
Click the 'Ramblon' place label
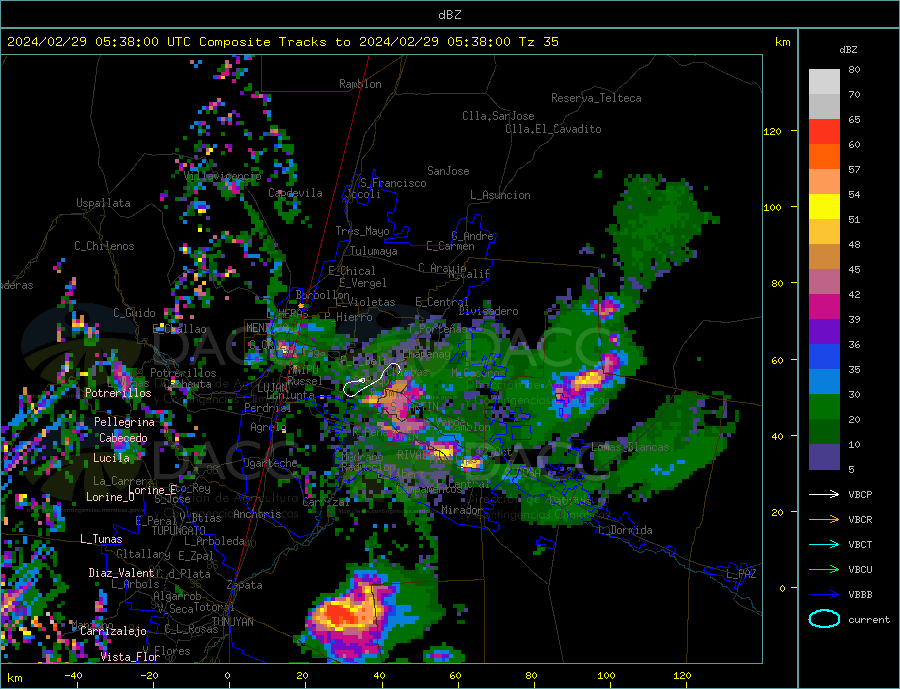tap(360, 84)
